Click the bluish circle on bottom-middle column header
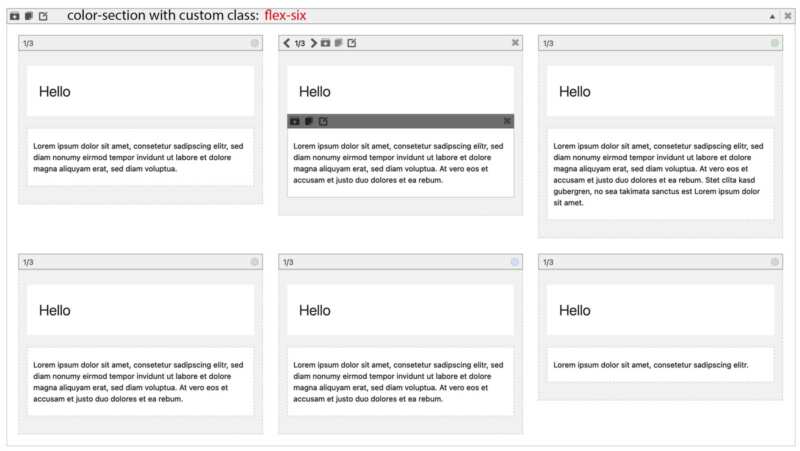Image resolution: width=800 pixels, height=451 pixels. (515, 262)
